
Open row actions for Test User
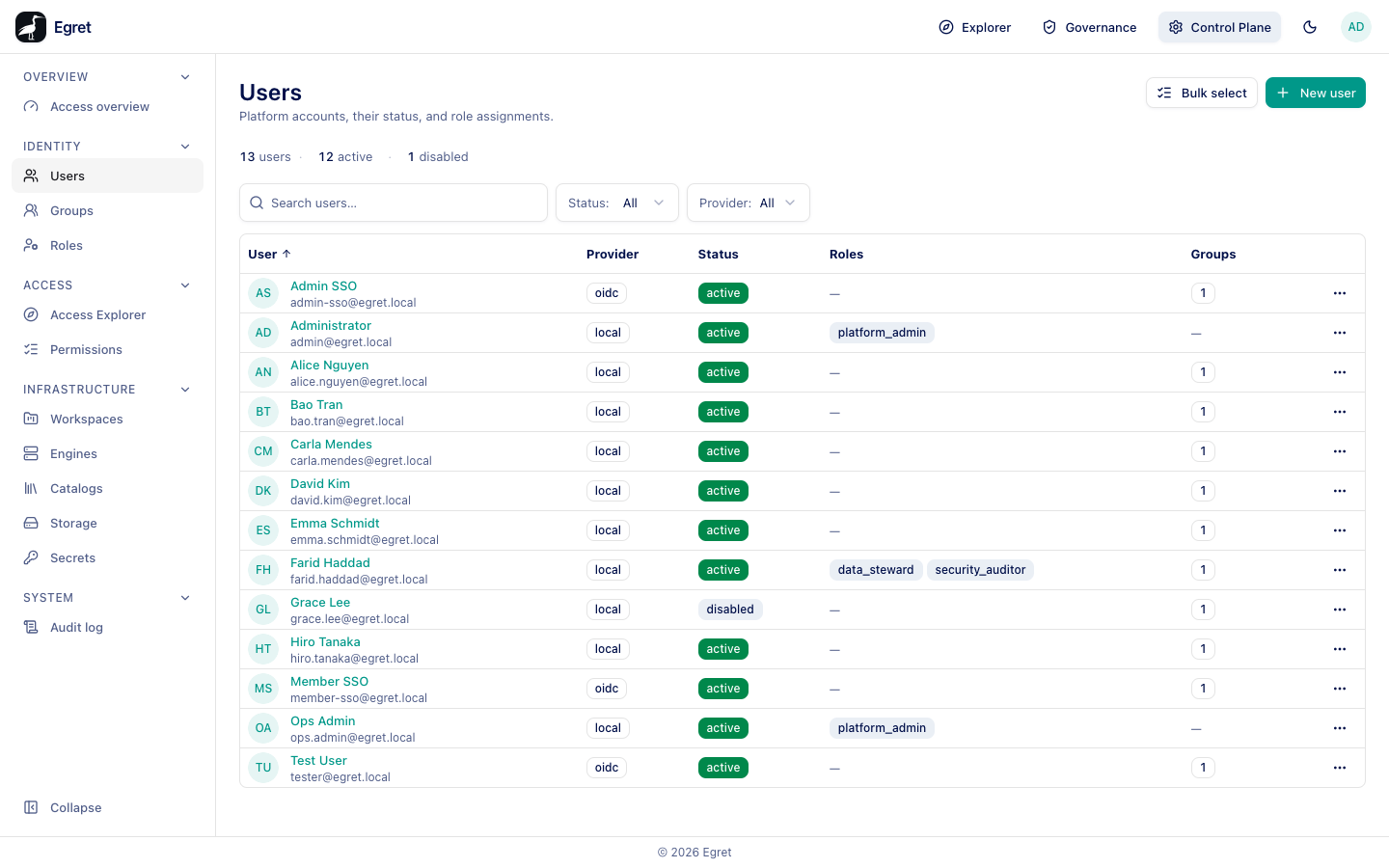click(1340, 768)
